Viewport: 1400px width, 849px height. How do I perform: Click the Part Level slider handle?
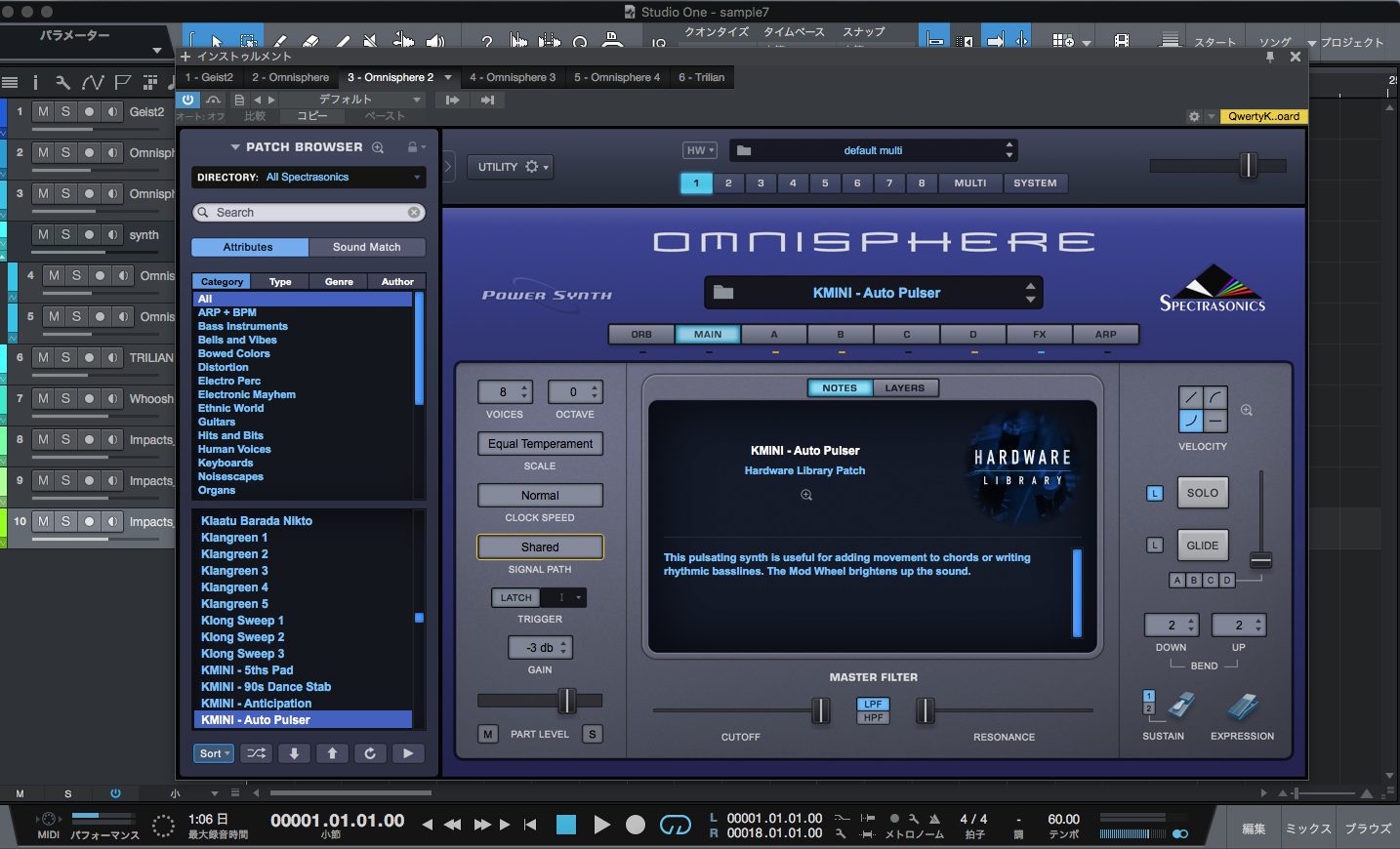click(x=566, y=700)
